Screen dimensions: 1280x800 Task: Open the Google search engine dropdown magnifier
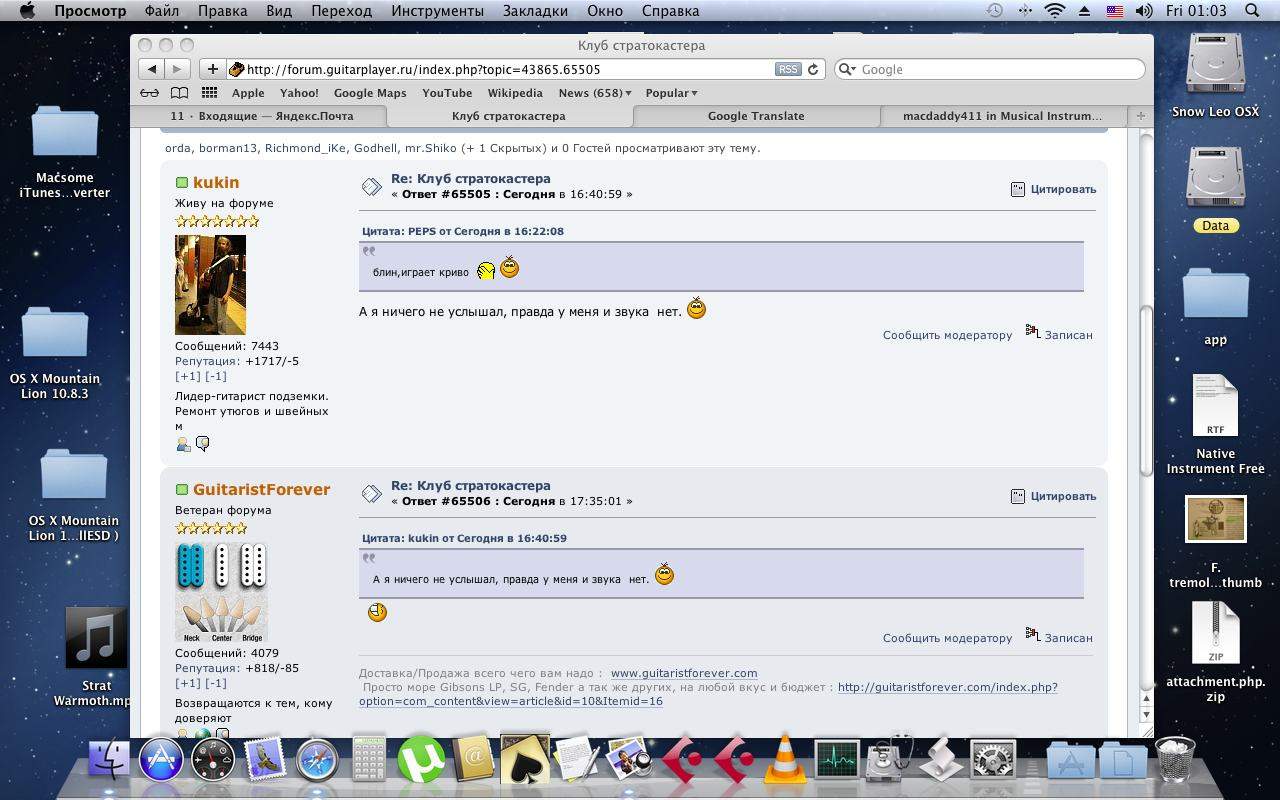click(848, 69)
